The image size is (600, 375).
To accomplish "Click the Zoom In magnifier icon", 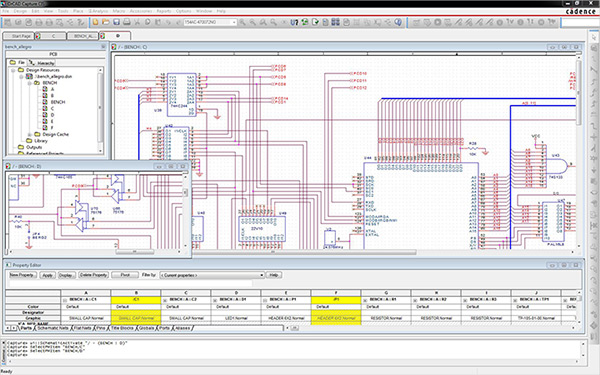I will (243, 22).
